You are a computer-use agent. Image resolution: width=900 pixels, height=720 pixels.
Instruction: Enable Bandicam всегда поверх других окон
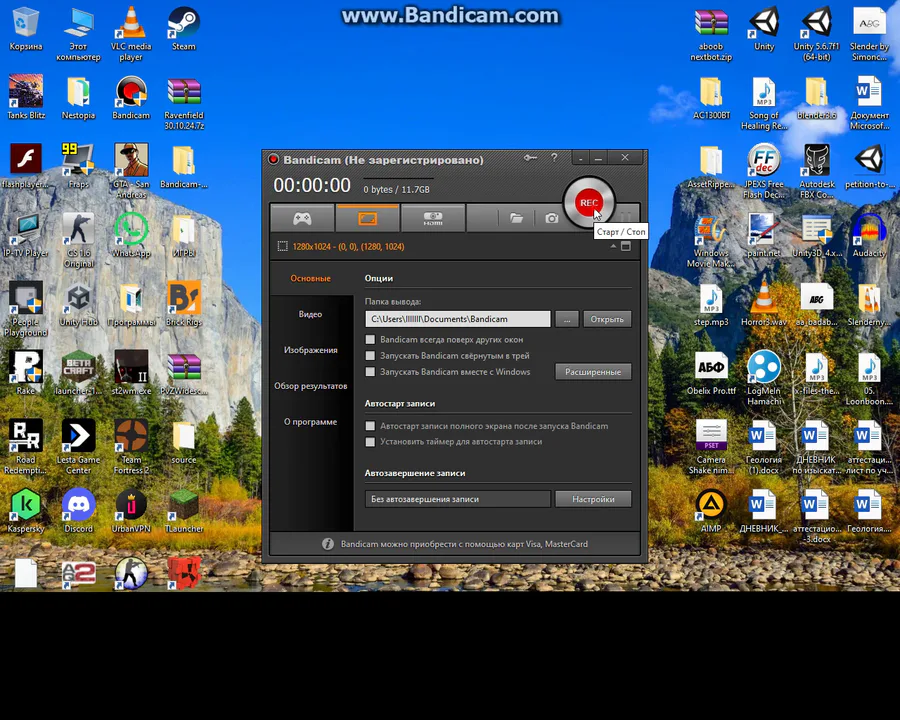(x=370, y=339)
